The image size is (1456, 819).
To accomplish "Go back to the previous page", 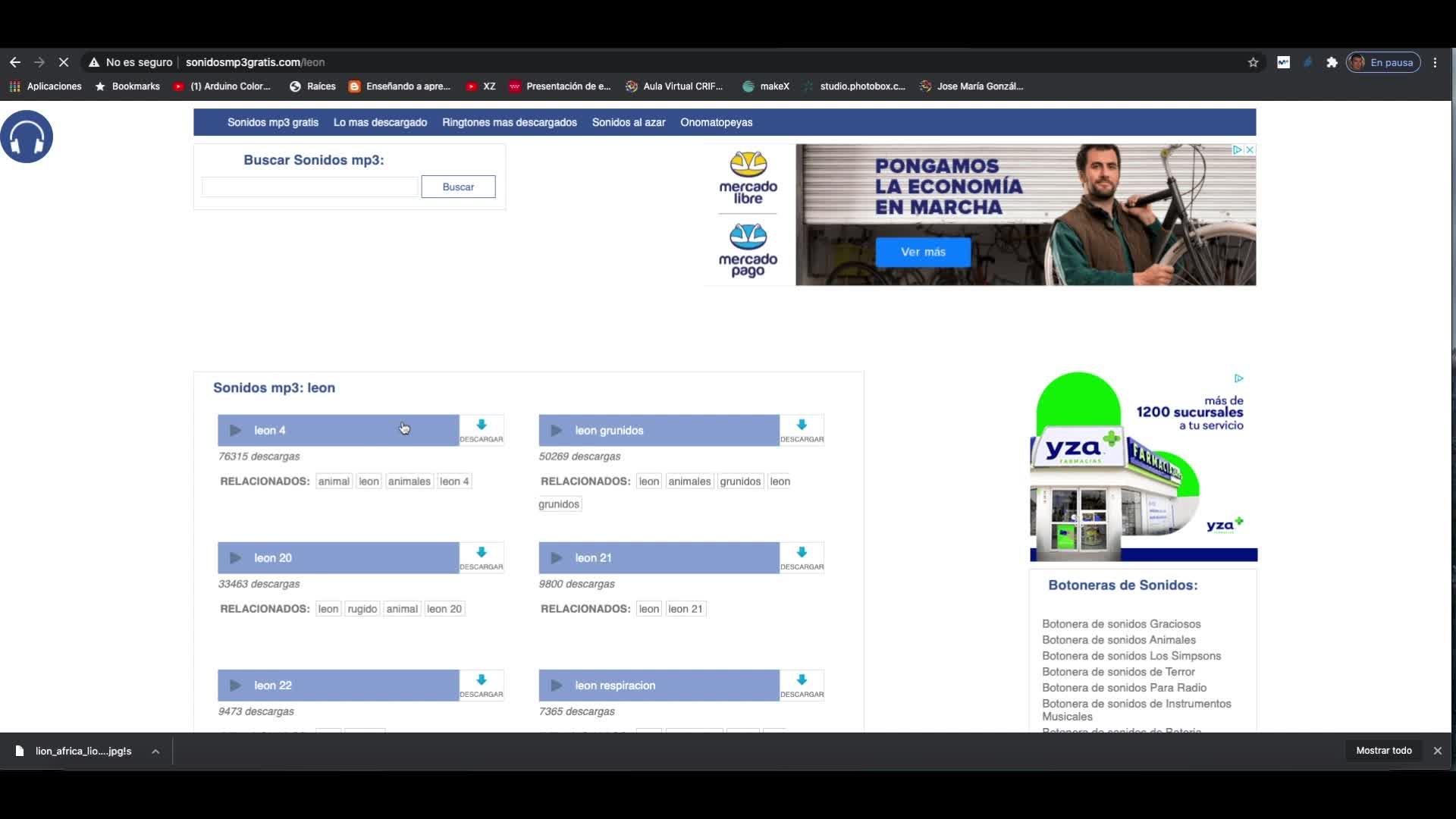I will coord(15,63).
